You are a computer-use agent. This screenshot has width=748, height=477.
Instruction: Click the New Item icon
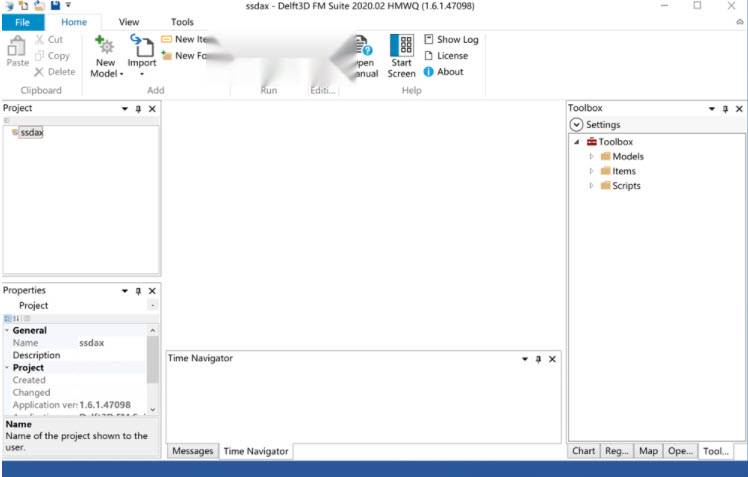click(x=166, y=39)
